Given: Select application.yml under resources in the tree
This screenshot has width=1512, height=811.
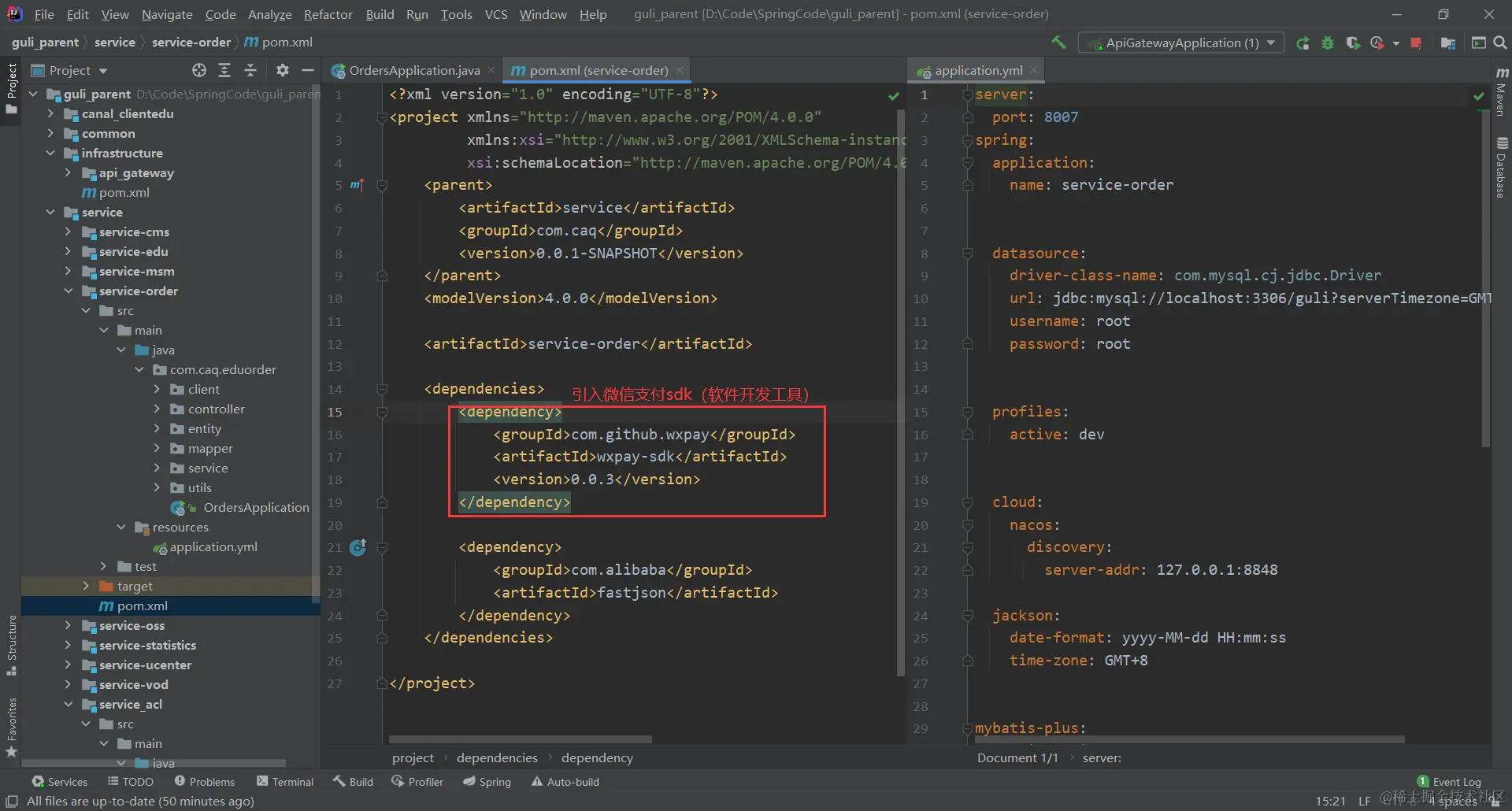Looking at the screenshot, I should click(x=213, y=546).
